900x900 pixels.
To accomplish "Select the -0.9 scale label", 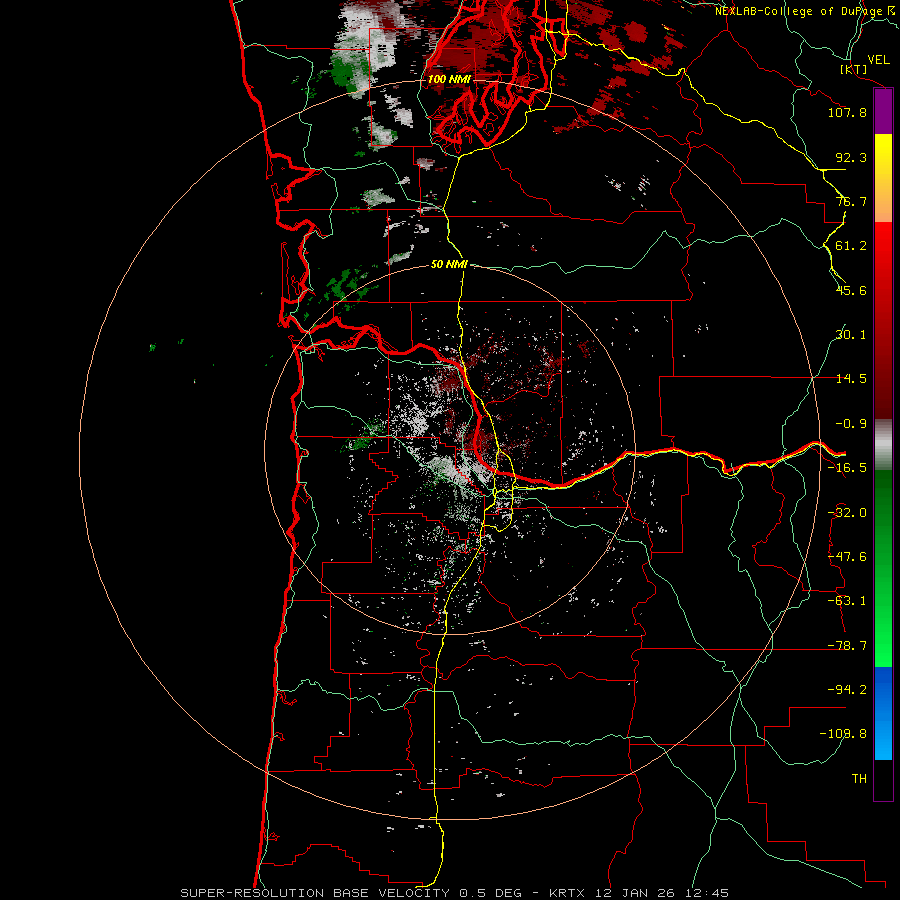I will [x=851, y=424].
